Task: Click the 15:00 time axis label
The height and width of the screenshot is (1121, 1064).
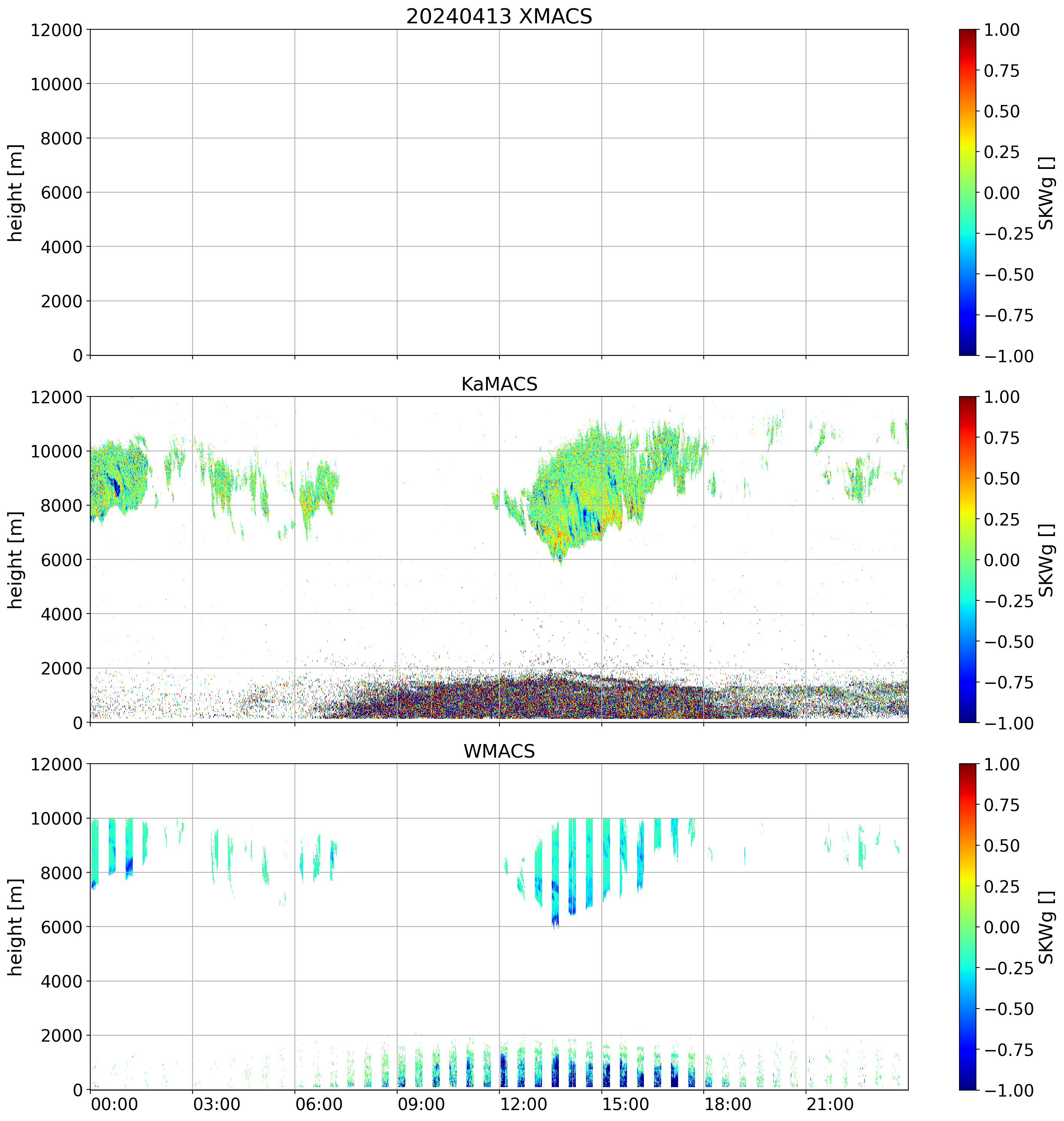Action: (625, 1104)
